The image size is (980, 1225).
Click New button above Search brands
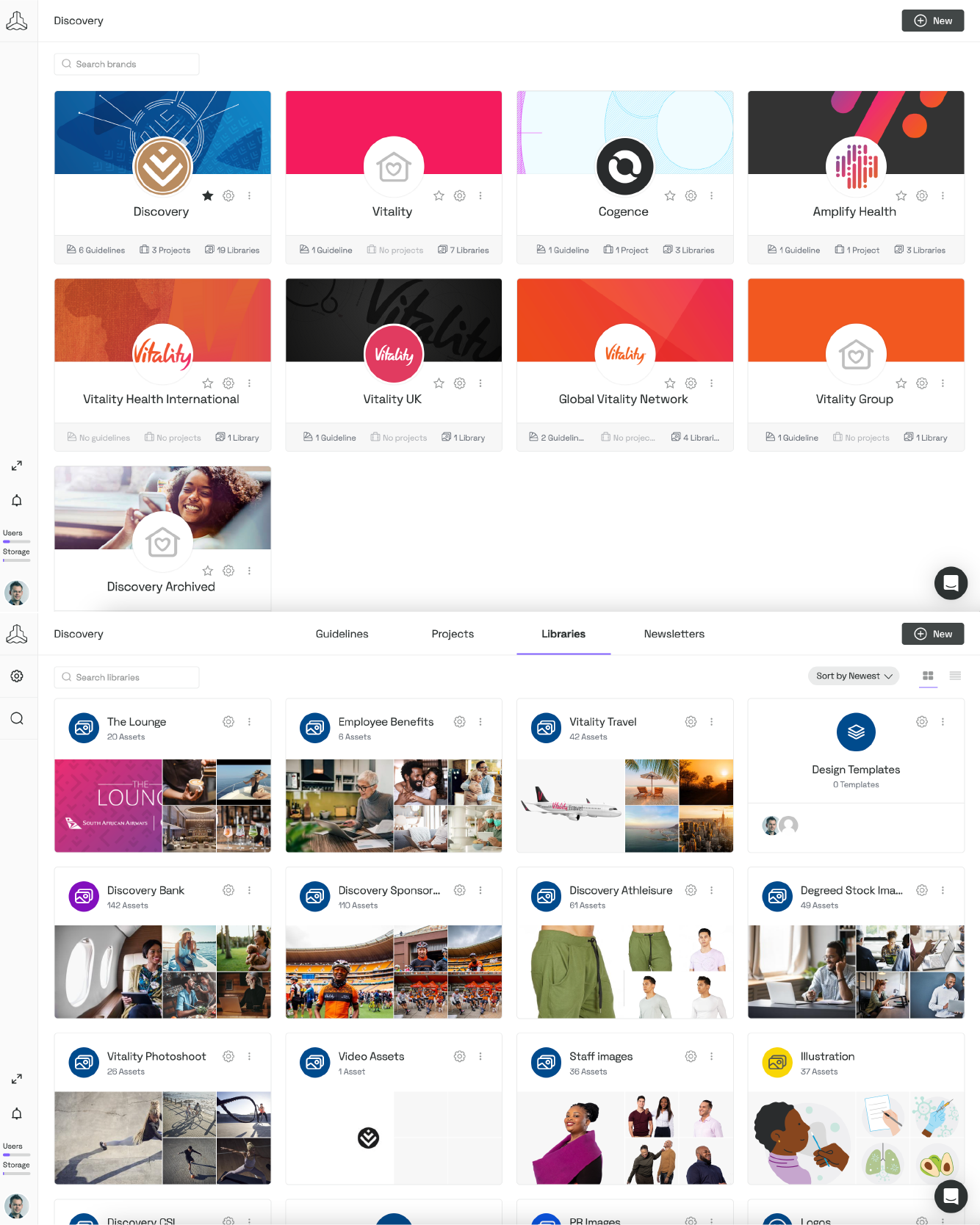[933, 21]
